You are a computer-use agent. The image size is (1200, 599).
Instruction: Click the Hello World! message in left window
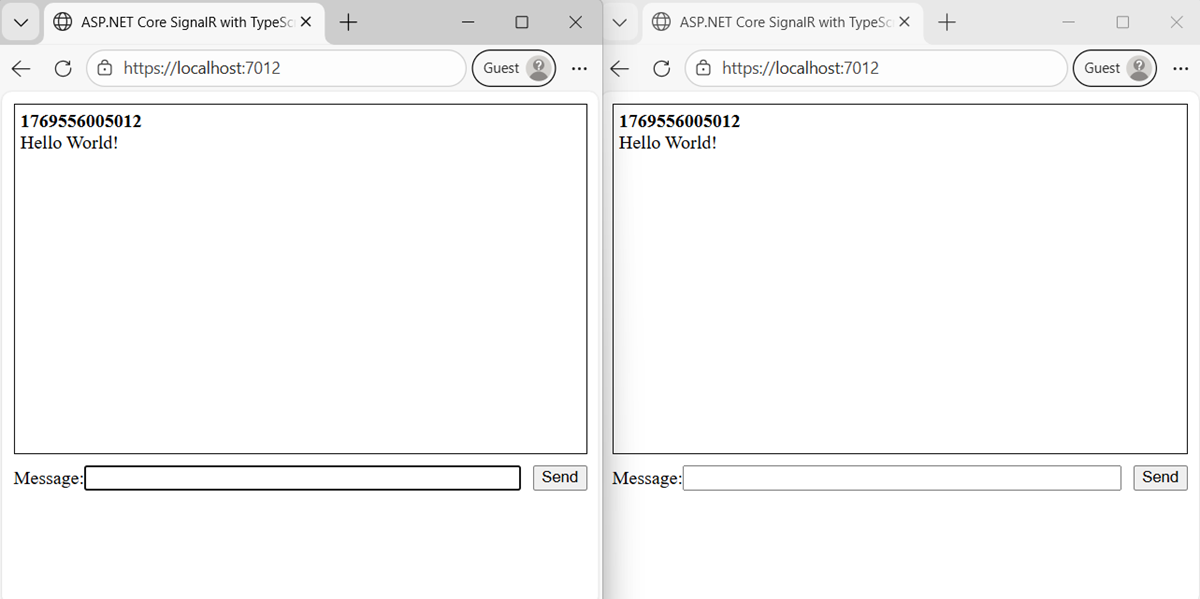[x=69, y=142]
